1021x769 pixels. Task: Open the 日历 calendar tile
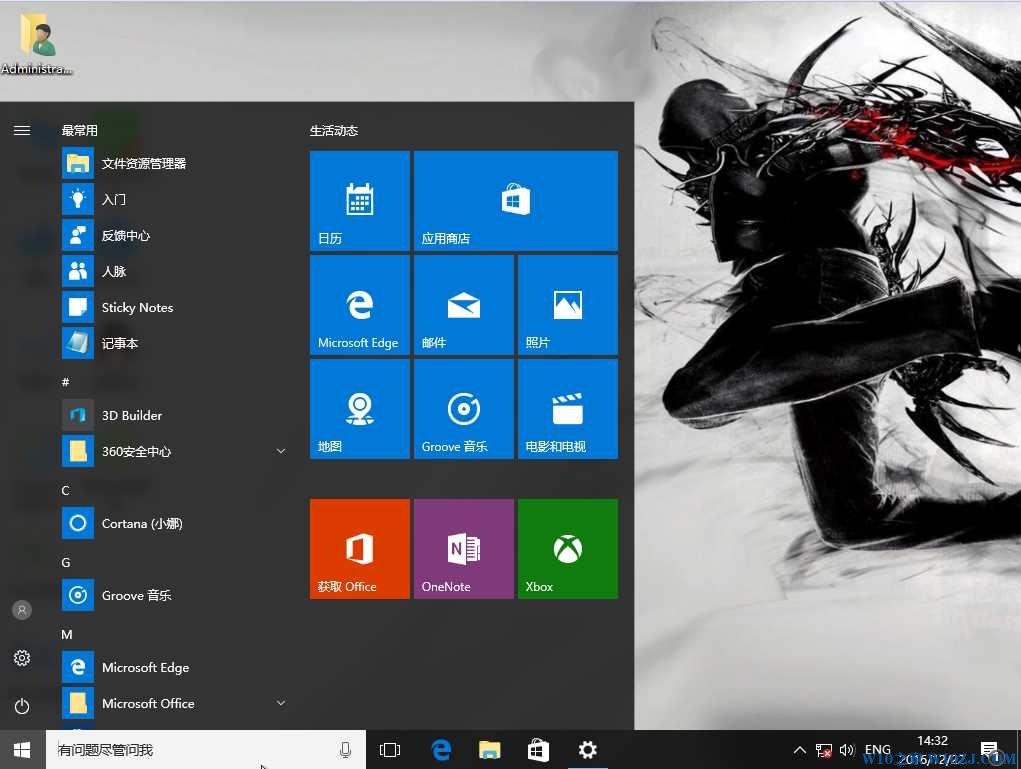[359, 201]
